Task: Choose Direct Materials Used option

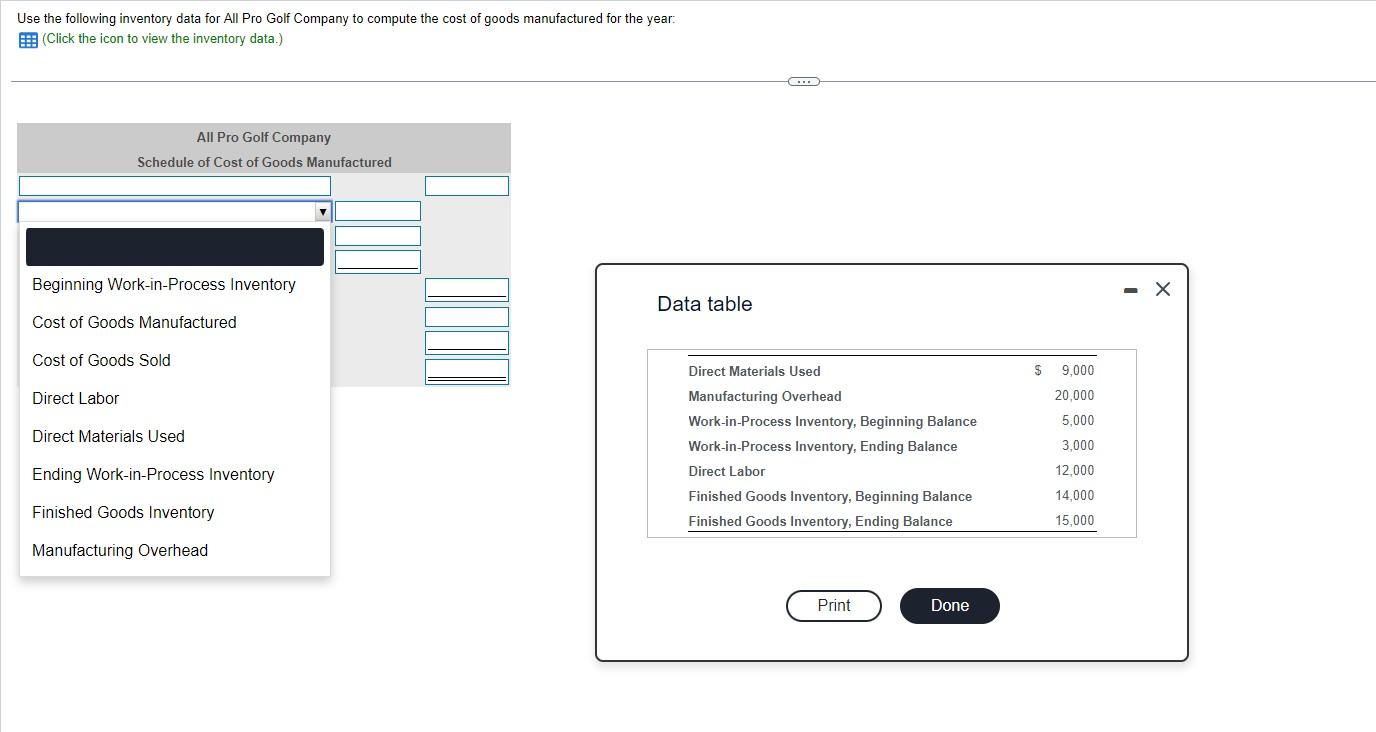Action: point(108,436)
